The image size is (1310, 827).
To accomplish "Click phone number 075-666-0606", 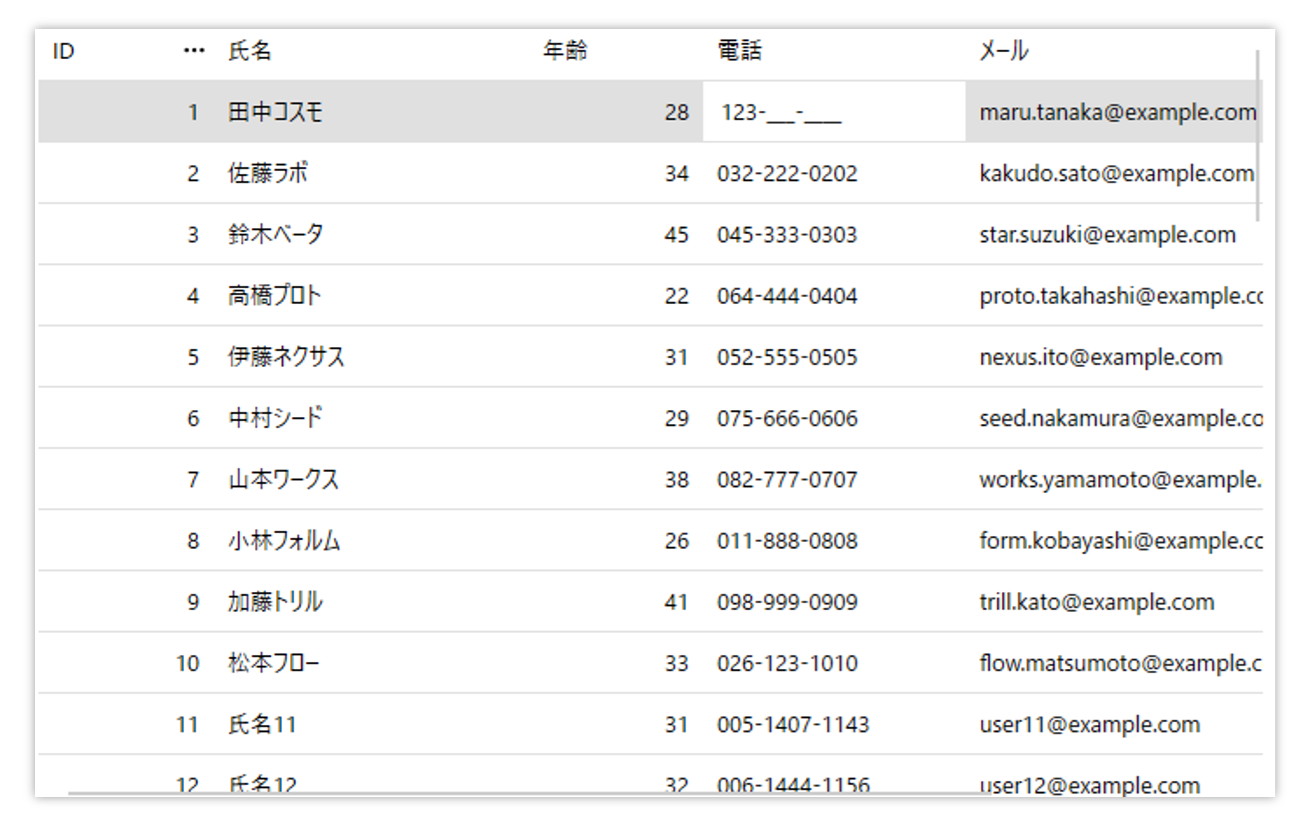I will (787, 418).
